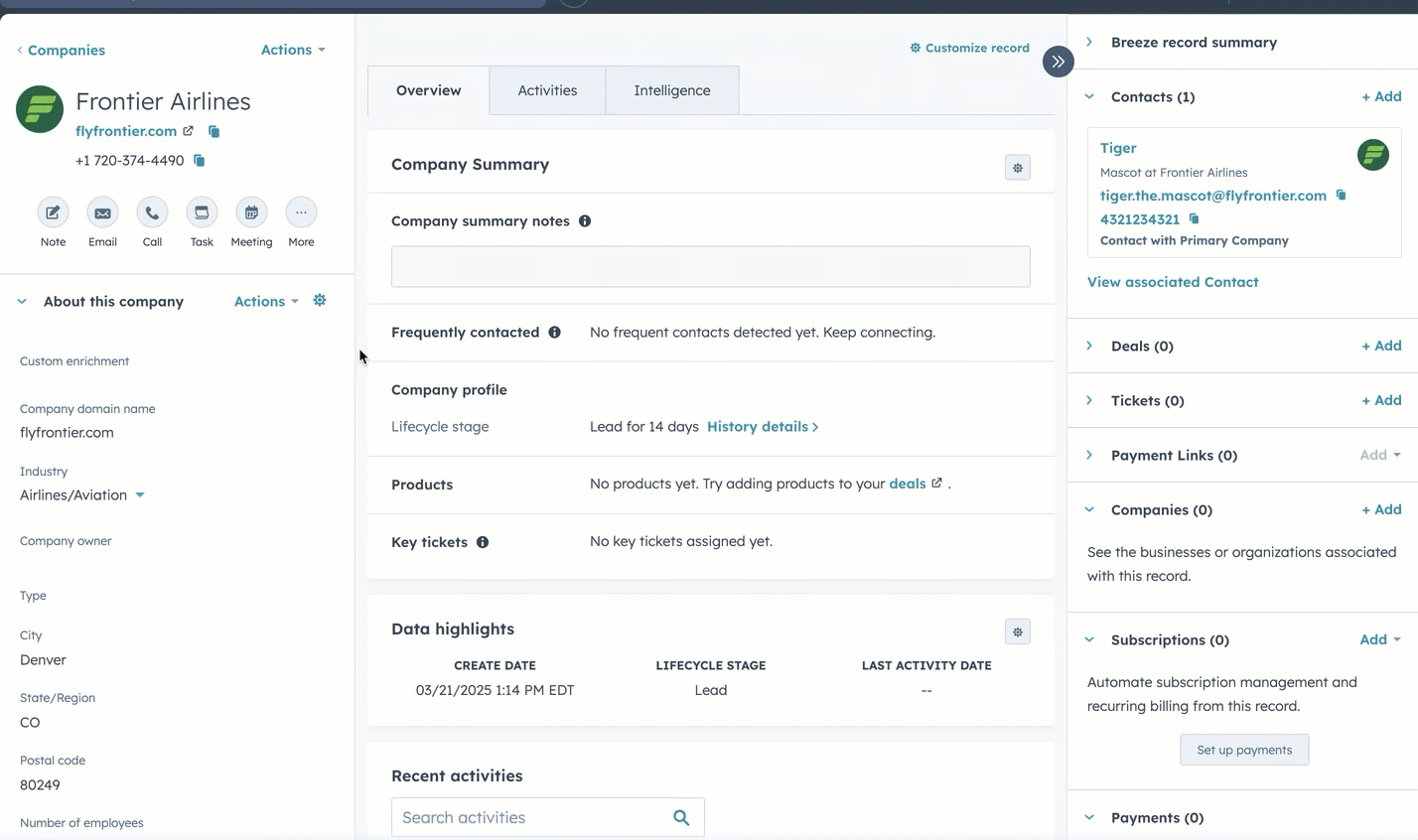Click the Email icon button

click(102, 211)
